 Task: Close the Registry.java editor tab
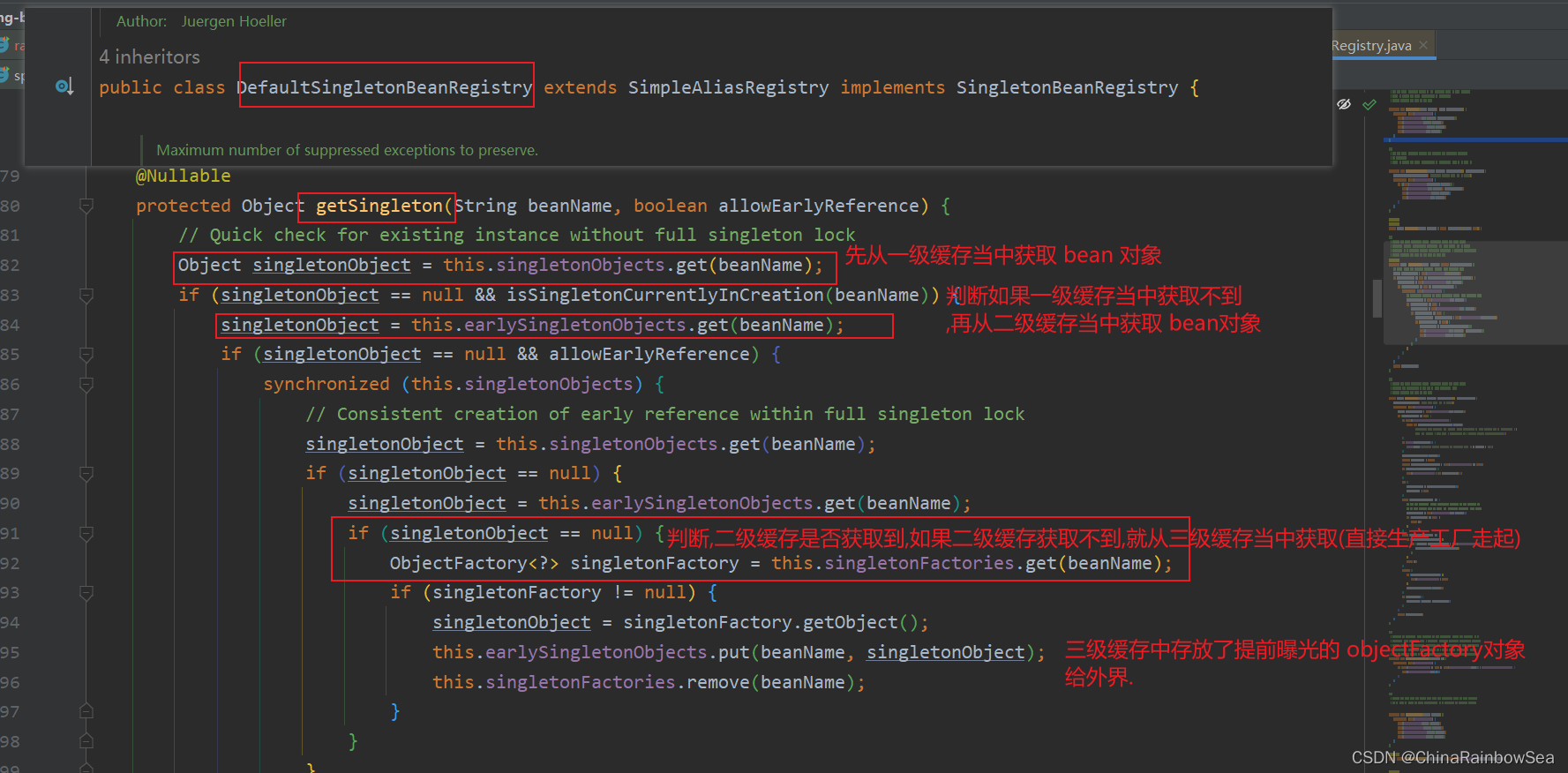pos(1423,45)
